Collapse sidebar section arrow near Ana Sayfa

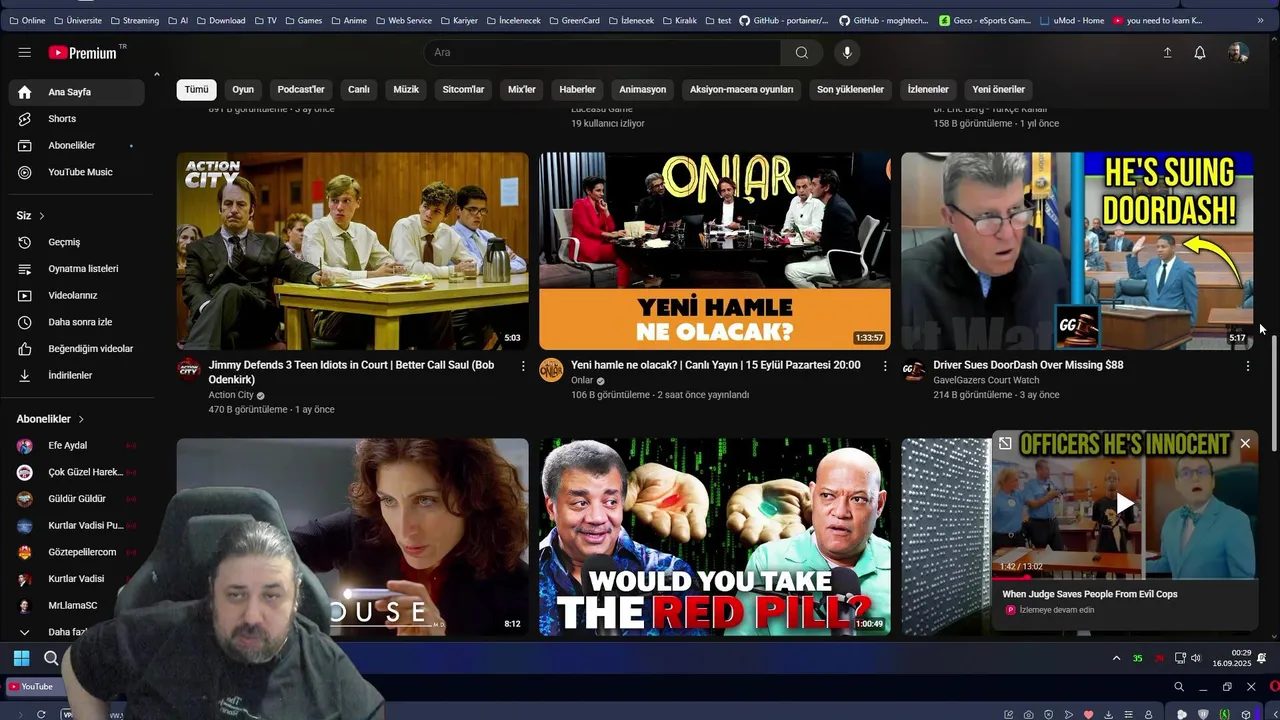156,74
